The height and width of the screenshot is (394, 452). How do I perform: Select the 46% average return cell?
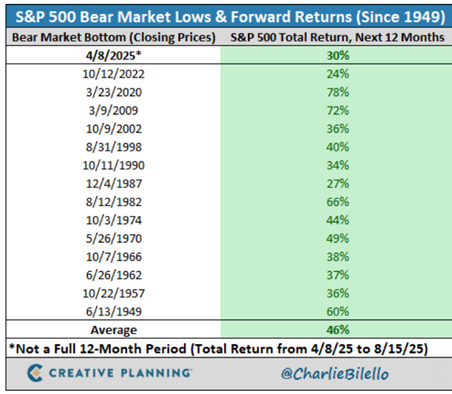tap(338, 330)
